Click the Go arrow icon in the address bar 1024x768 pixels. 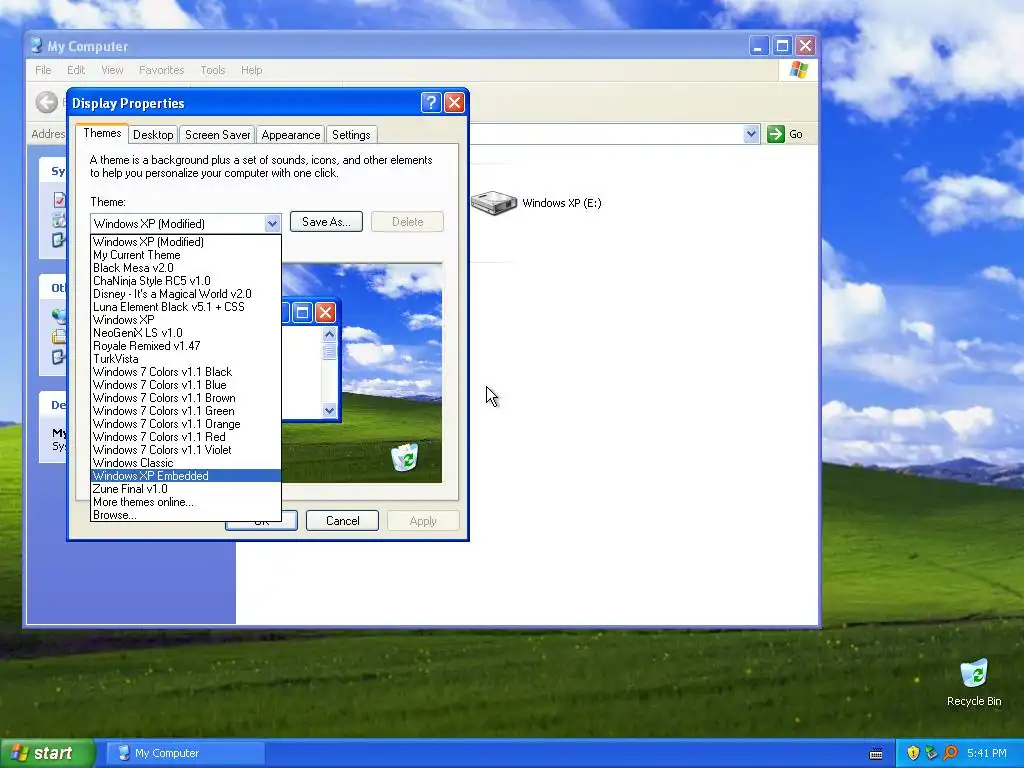pyautogui.click(x=775, y=134)
